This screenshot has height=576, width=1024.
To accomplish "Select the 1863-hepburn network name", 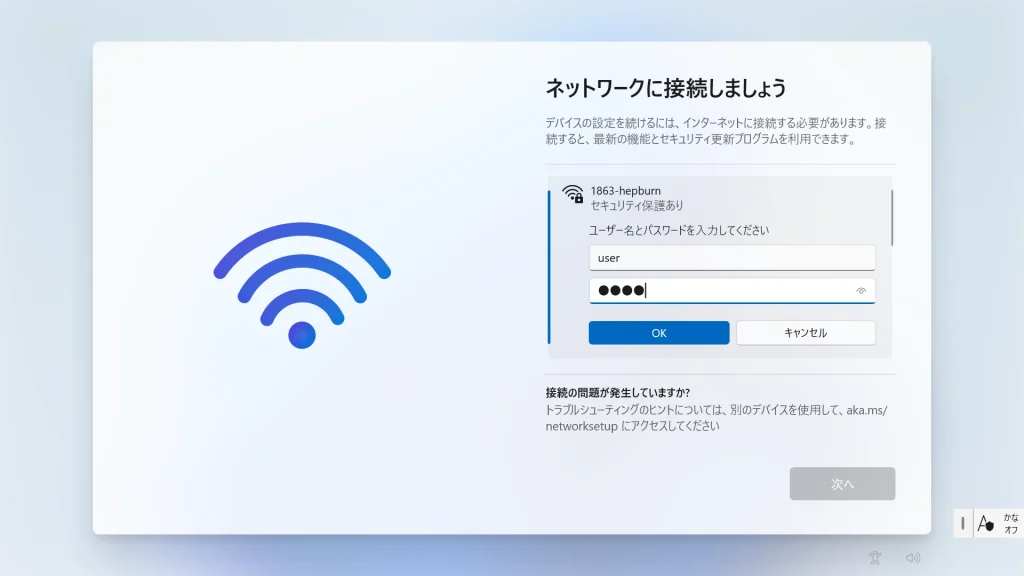I will coord(626,191).
